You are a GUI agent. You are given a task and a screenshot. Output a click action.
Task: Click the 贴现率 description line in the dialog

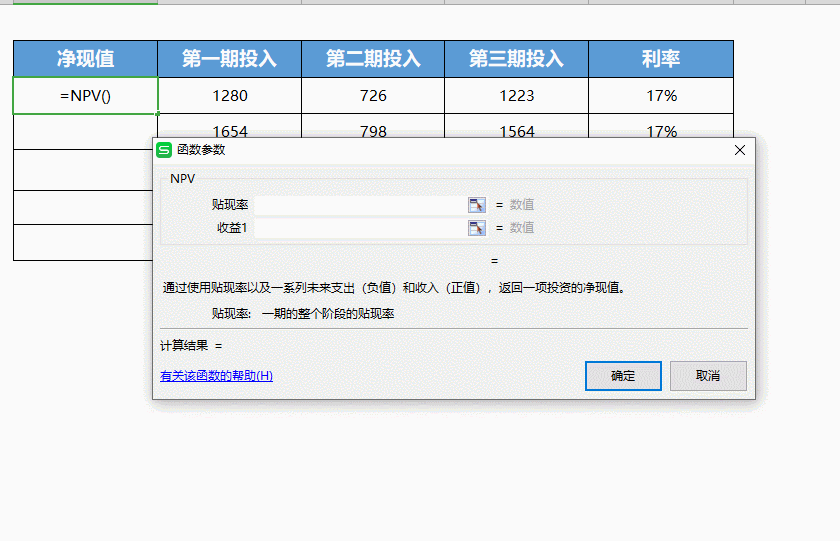(x=303, y=313)
